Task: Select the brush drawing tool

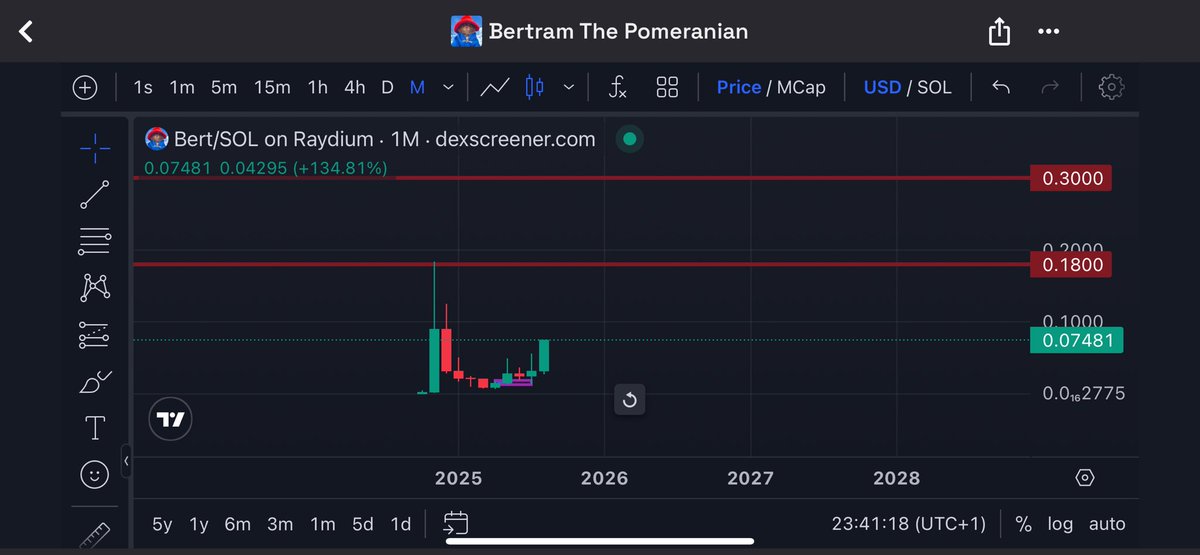Action: click(95, 382)
